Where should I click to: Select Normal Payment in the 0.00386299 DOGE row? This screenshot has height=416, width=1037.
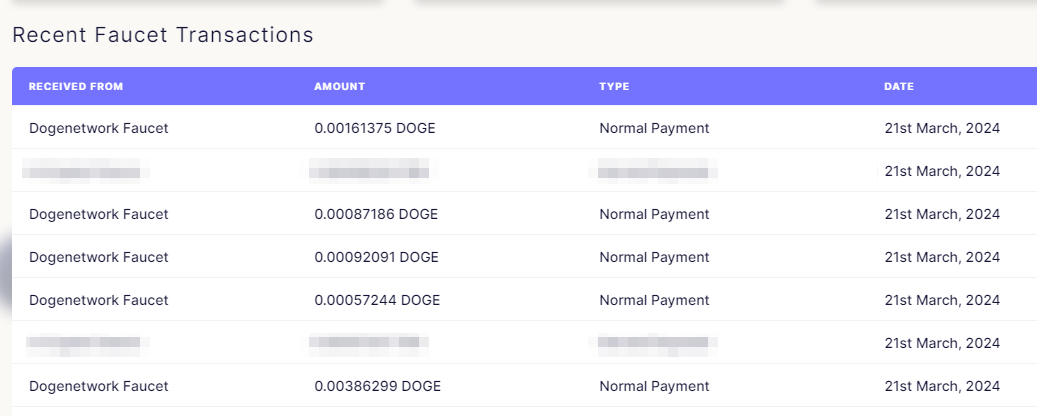click(x=654, y=386)
